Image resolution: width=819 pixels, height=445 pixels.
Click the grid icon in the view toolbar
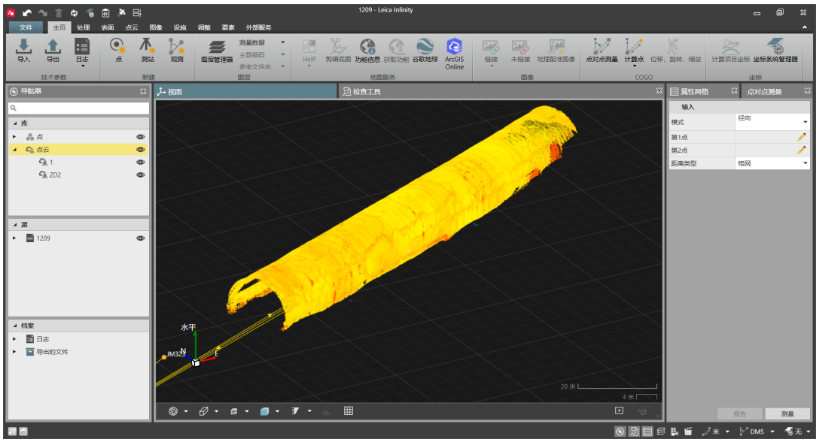[x=349, y=411]
